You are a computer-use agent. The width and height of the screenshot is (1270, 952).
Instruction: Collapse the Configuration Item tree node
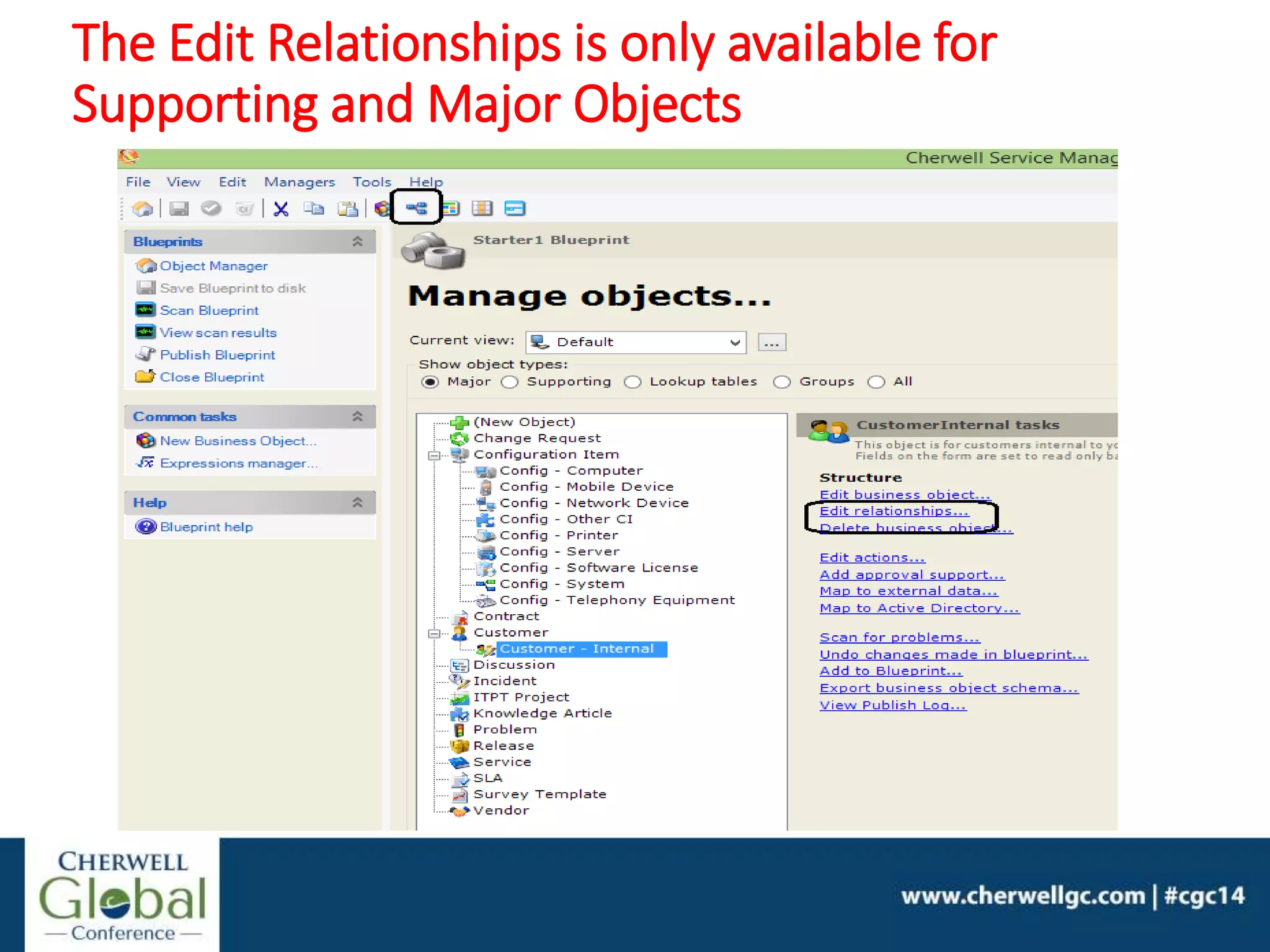coord(434,456)
